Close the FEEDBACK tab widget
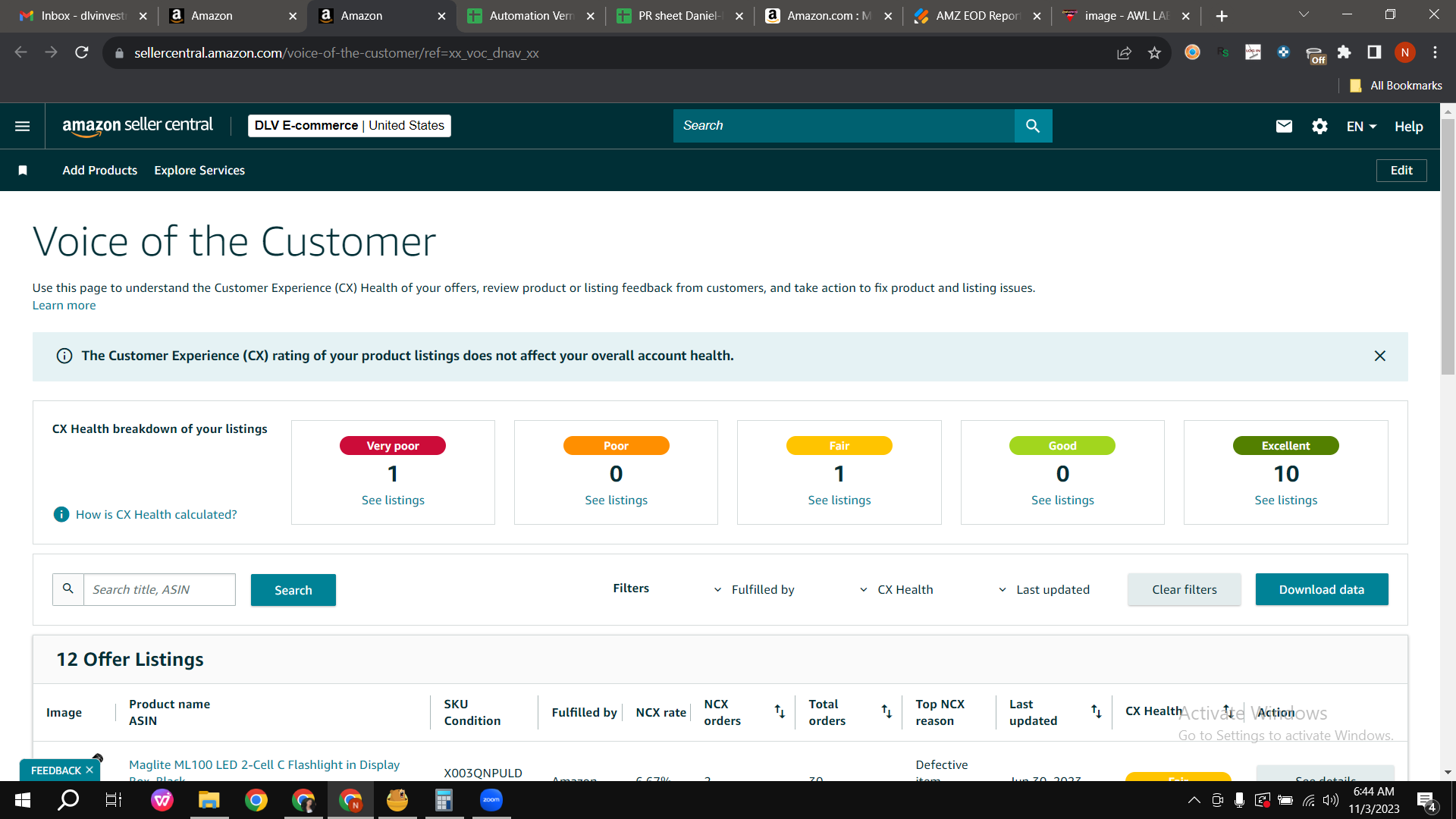The width and height of the screenshot is (1456, 819). [x=89, y=770]
